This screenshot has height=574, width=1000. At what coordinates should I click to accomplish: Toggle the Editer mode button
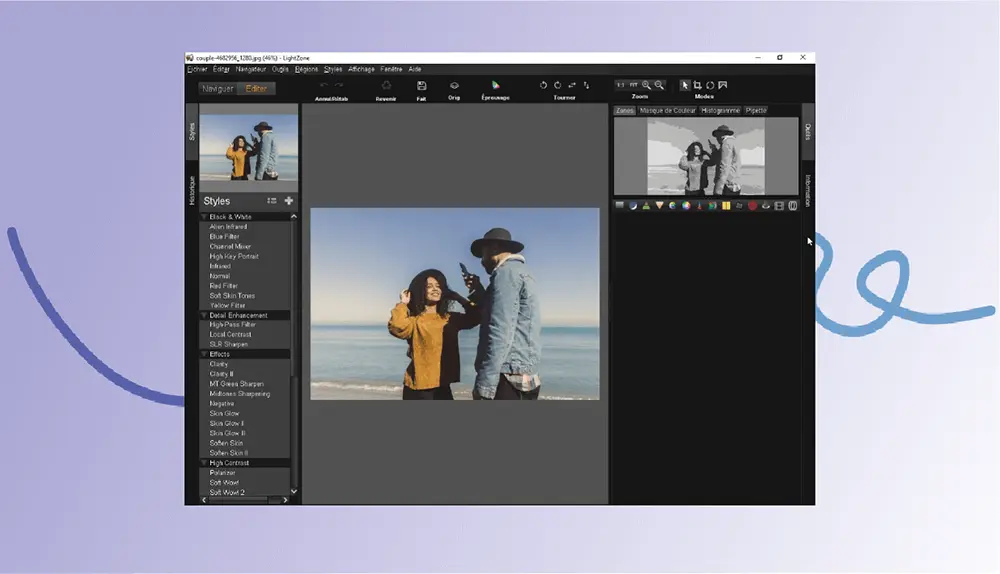256,89
